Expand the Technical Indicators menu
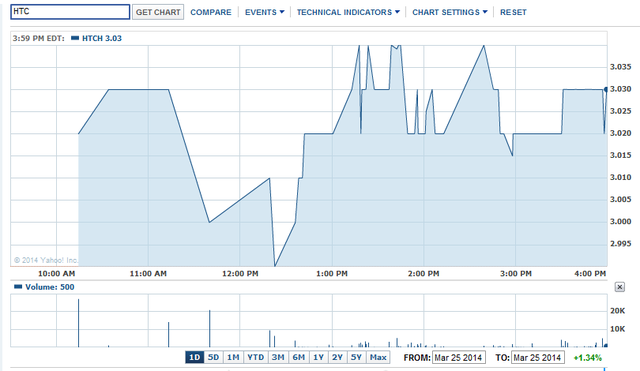 click(x=348, y=12)
